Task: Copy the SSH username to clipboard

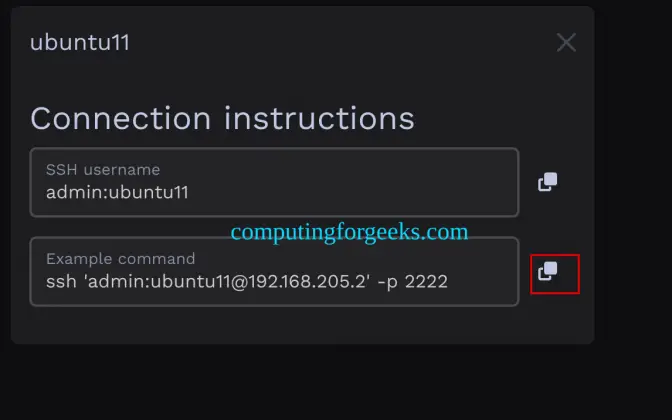Action: [x=547, y=182]
